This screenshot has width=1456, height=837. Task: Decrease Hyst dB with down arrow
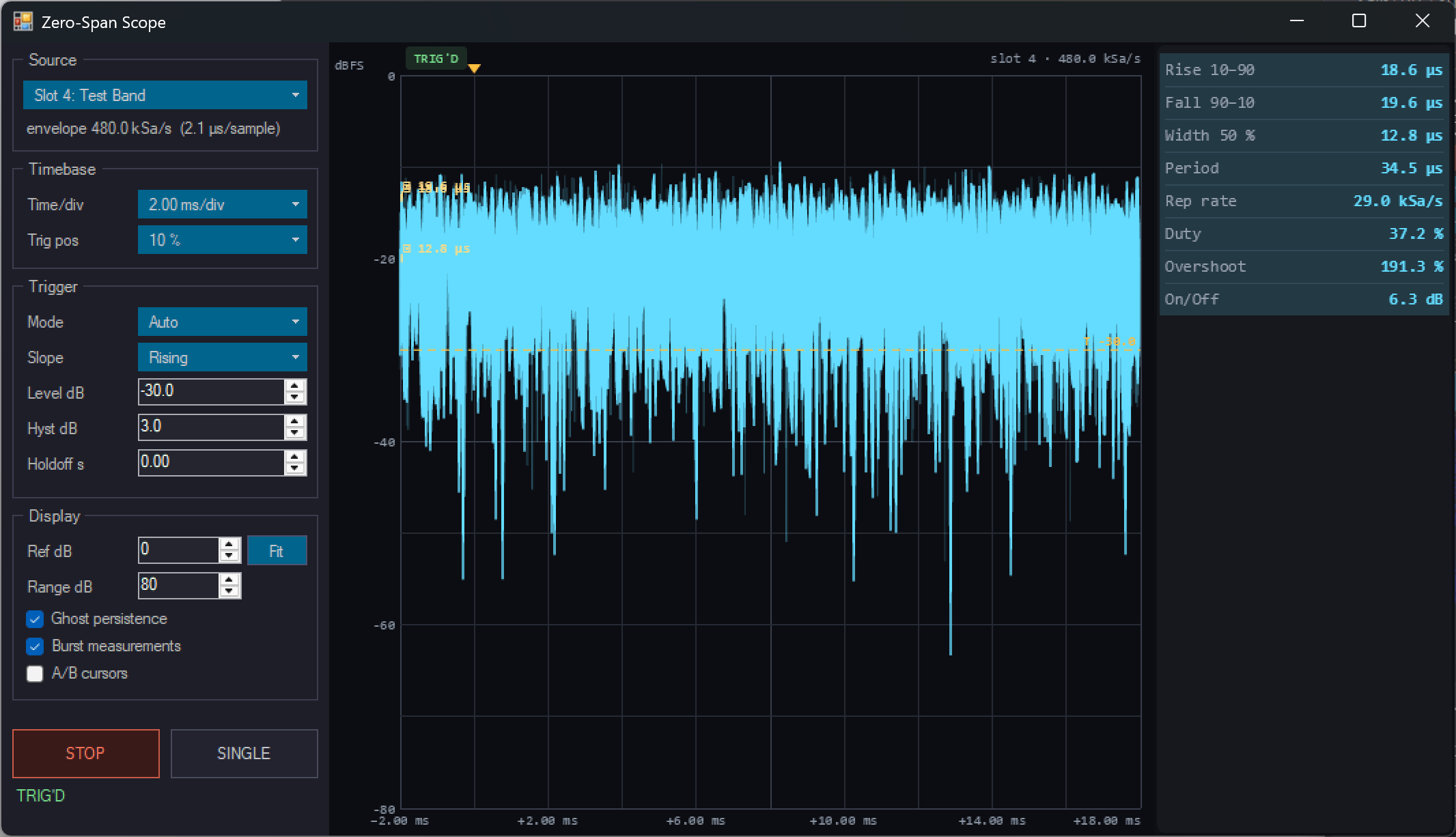point(295,434)
